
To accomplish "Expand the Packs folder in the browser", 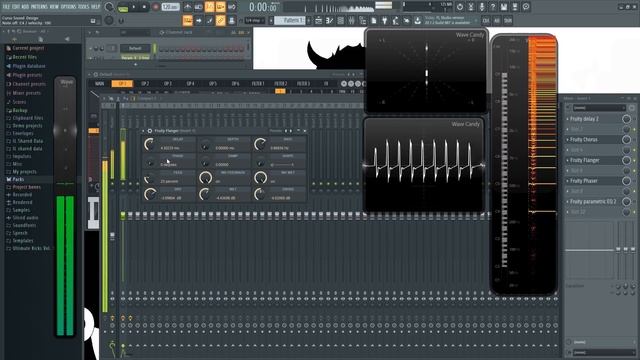I will 18,179.
